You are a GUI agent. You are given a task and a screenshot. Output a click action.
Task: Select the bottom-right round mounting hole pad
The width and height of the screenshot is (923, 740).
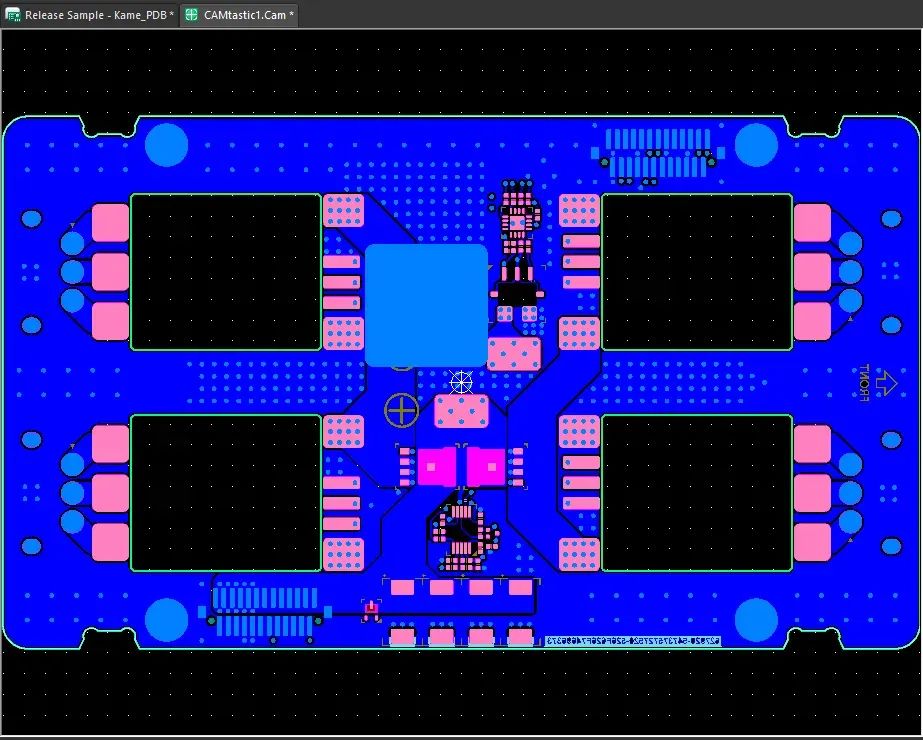click(x=756, y=620)
